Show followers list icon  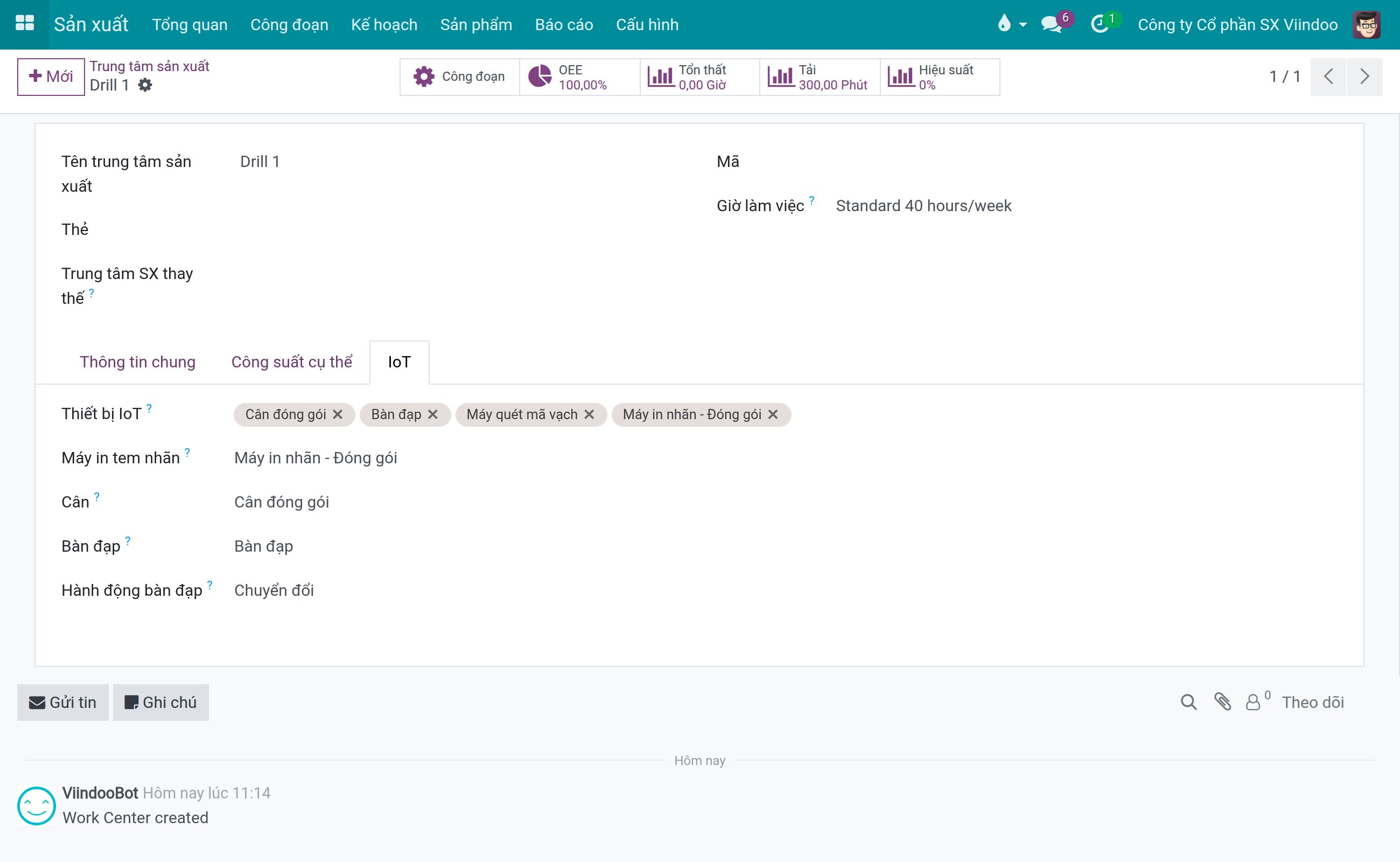click(1257, 701)
